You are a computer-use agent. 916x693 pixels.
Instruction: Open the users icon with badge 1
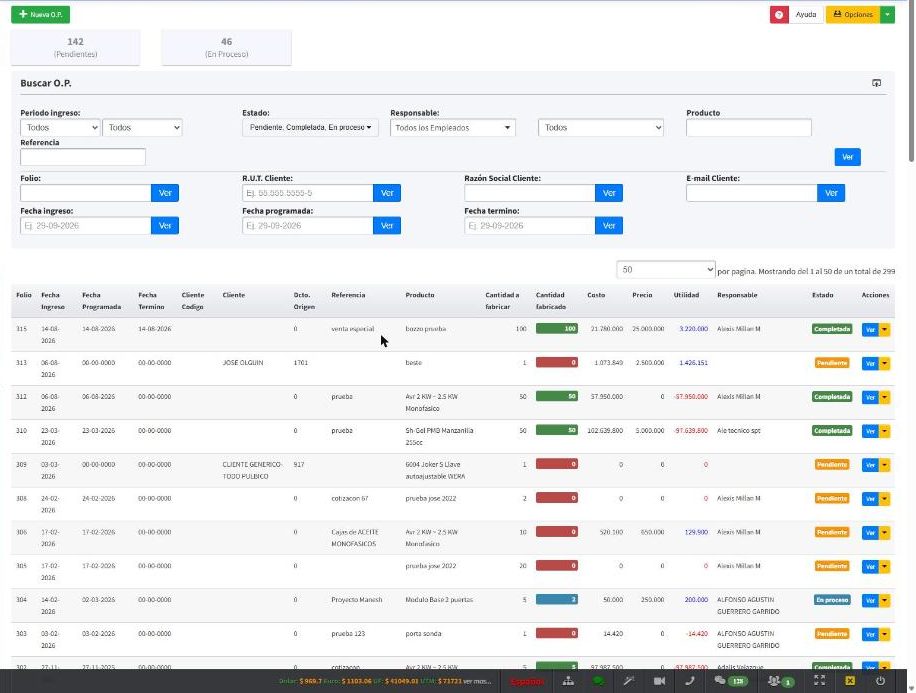pos(780,681)
